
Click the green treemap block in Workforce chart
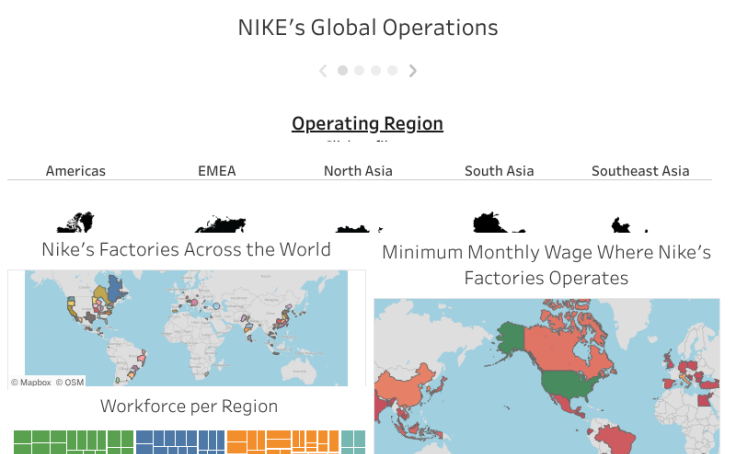coord(72,441)
